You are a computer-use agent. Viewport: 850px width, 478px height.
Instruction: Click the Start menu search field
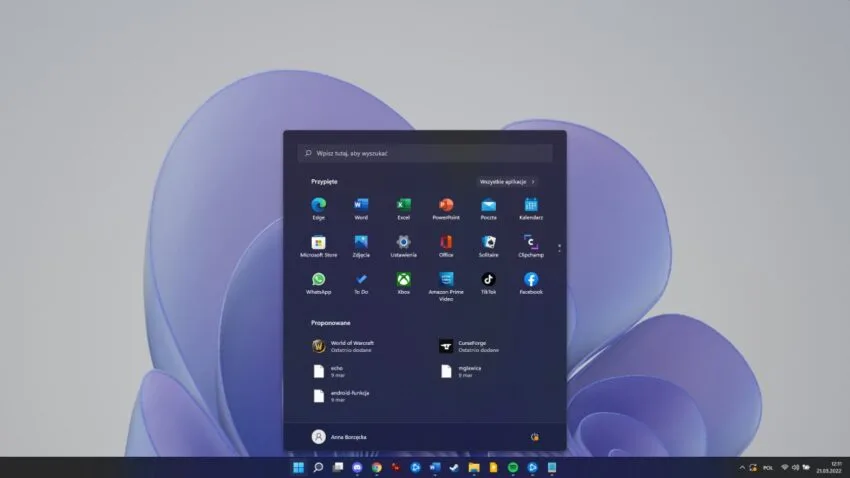425,153
